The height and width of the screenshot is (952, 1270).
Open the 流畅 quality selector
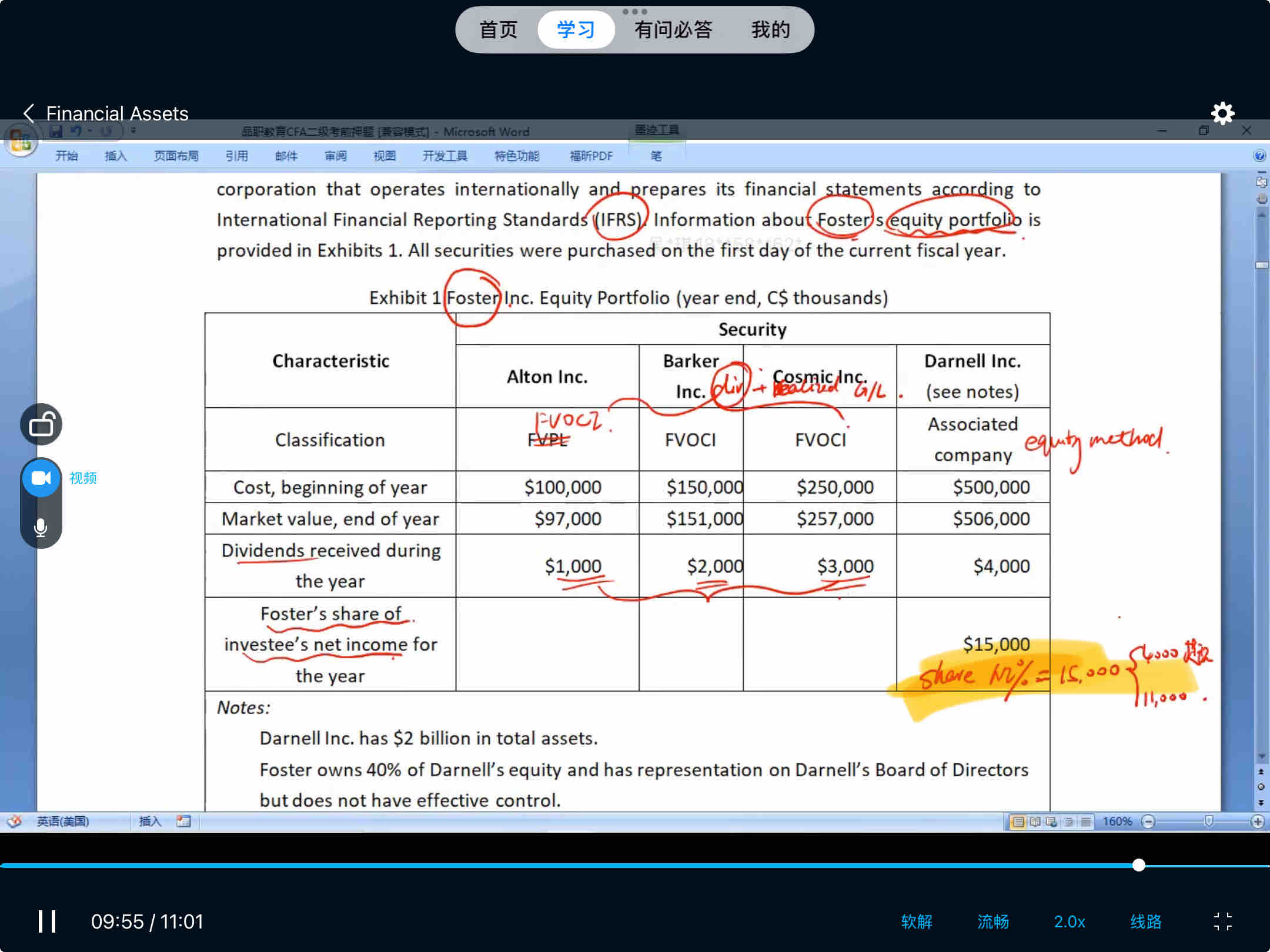click(993, 921)
